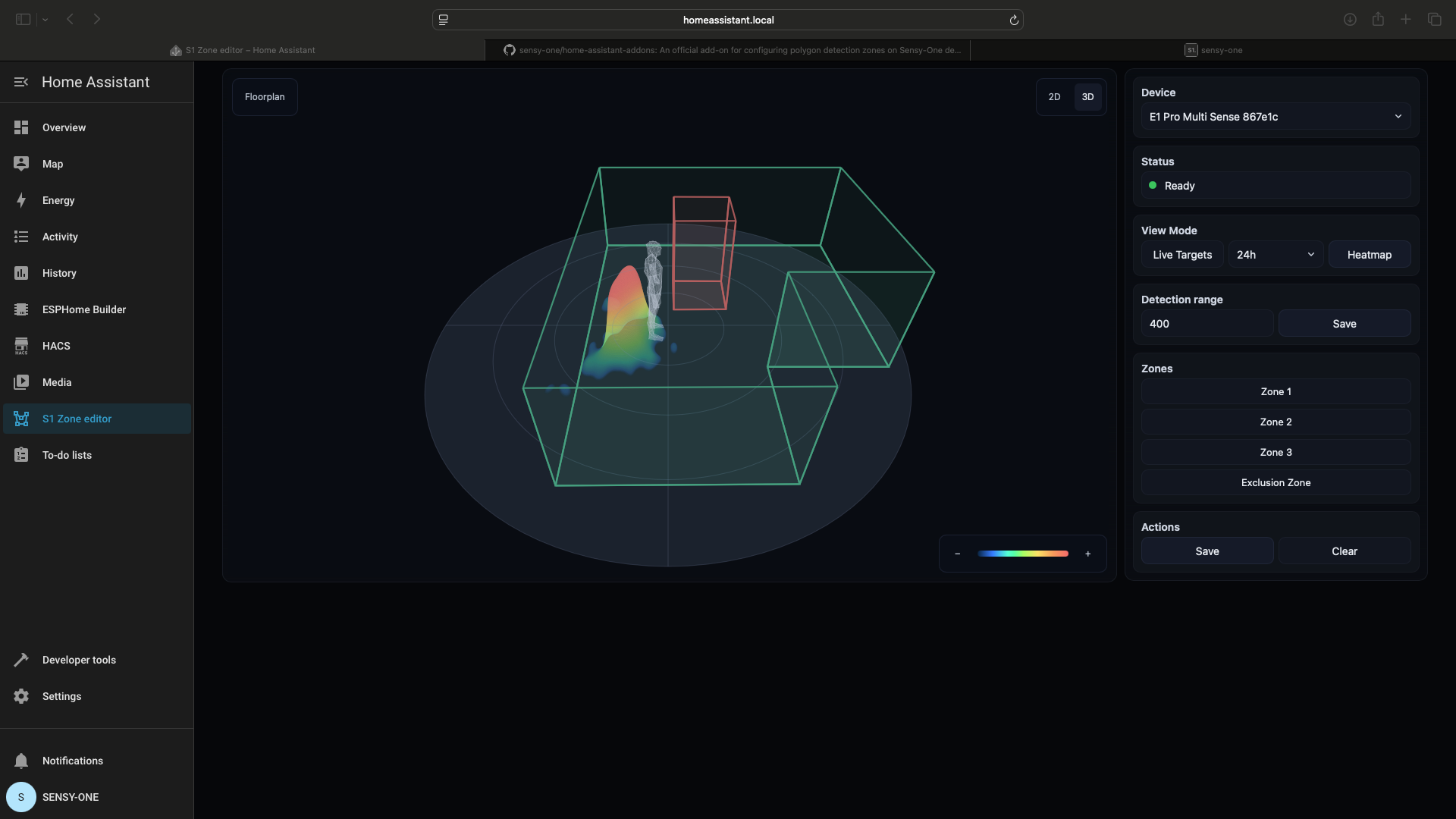Open the History chart icon
The height and width of the screenshot is (819, 1456).
(x=21, y=273)
